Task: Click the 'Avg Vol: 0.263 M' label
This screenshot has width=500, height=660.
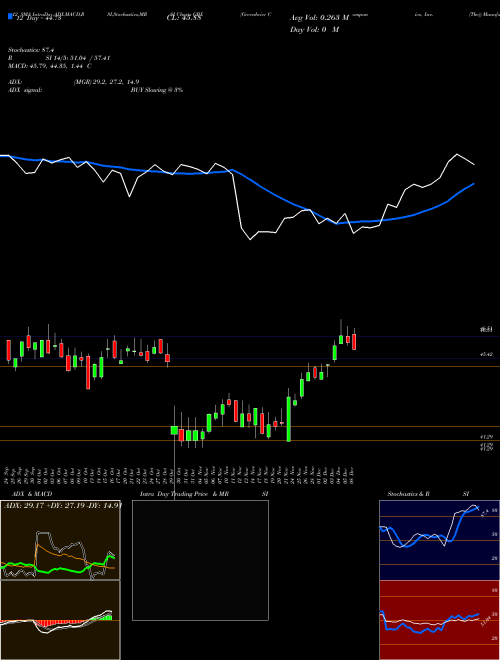Action: pos(319,18)
